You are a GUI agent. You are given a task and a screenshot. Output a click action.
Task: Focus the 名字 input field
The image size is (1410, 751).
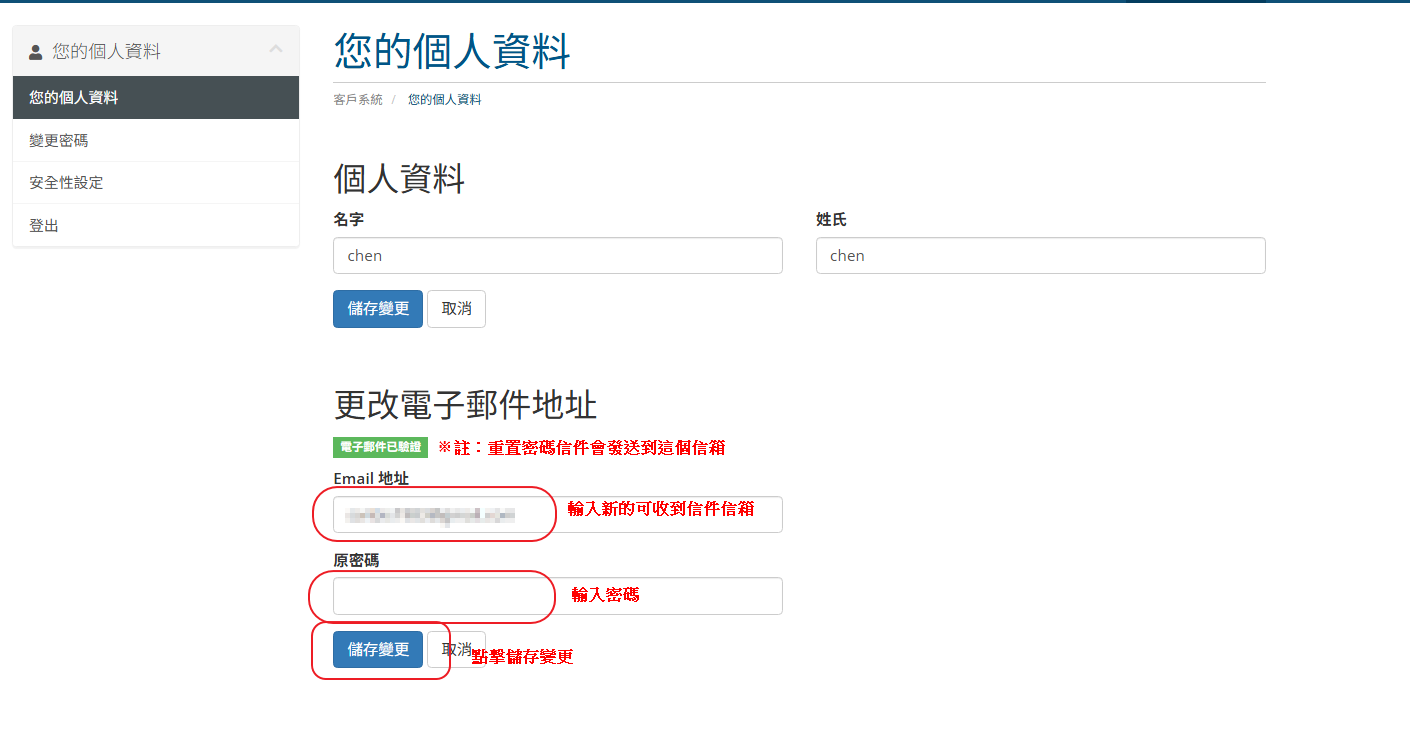click(557, 256)
